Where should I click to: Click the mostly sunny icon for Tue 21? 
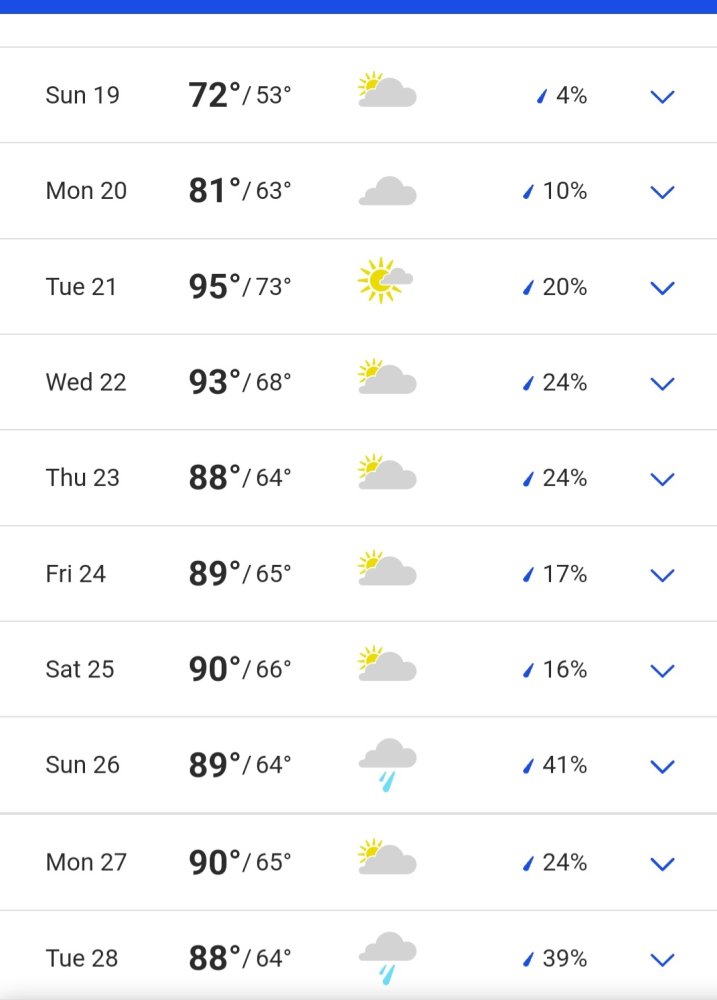[385, 280]
